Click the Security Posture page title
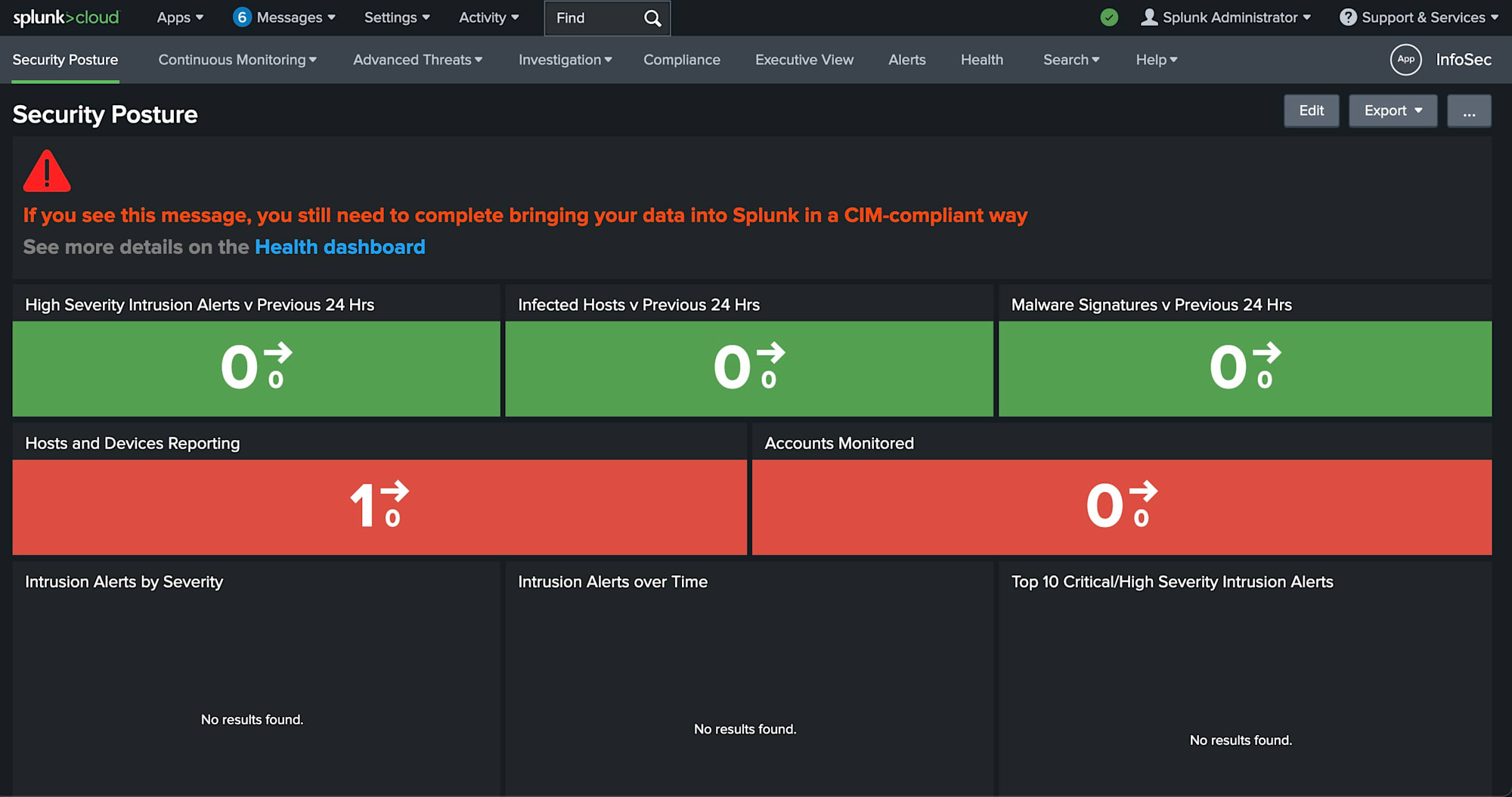 tap(105, 115)
